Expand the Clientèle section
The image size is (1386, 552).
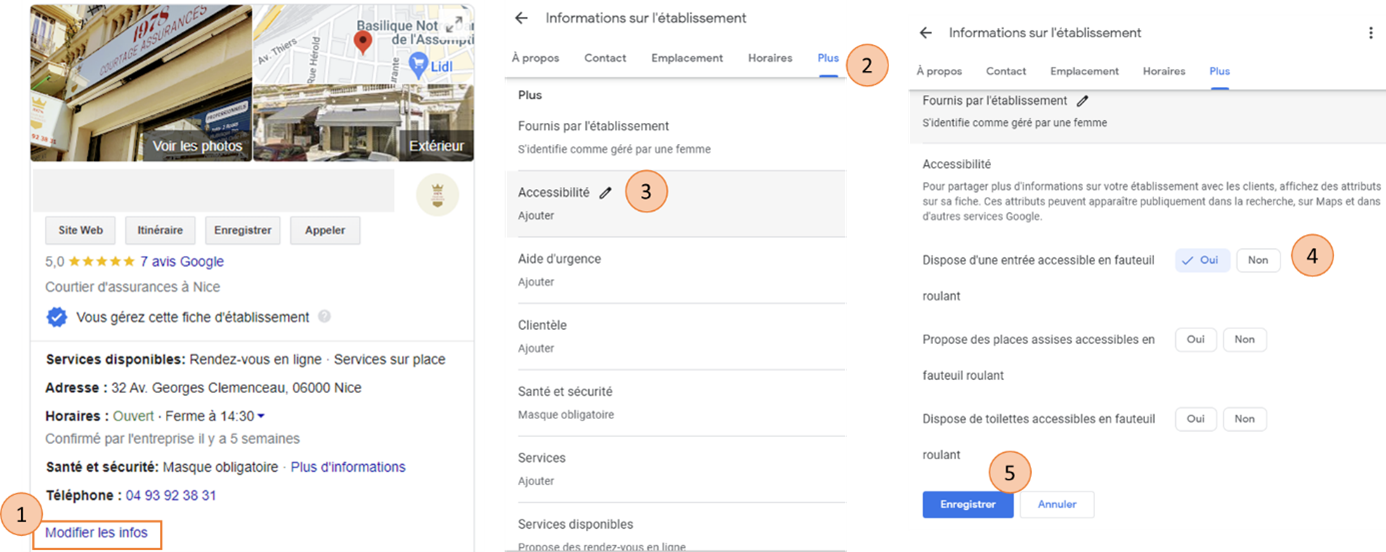tap(675, 336)
